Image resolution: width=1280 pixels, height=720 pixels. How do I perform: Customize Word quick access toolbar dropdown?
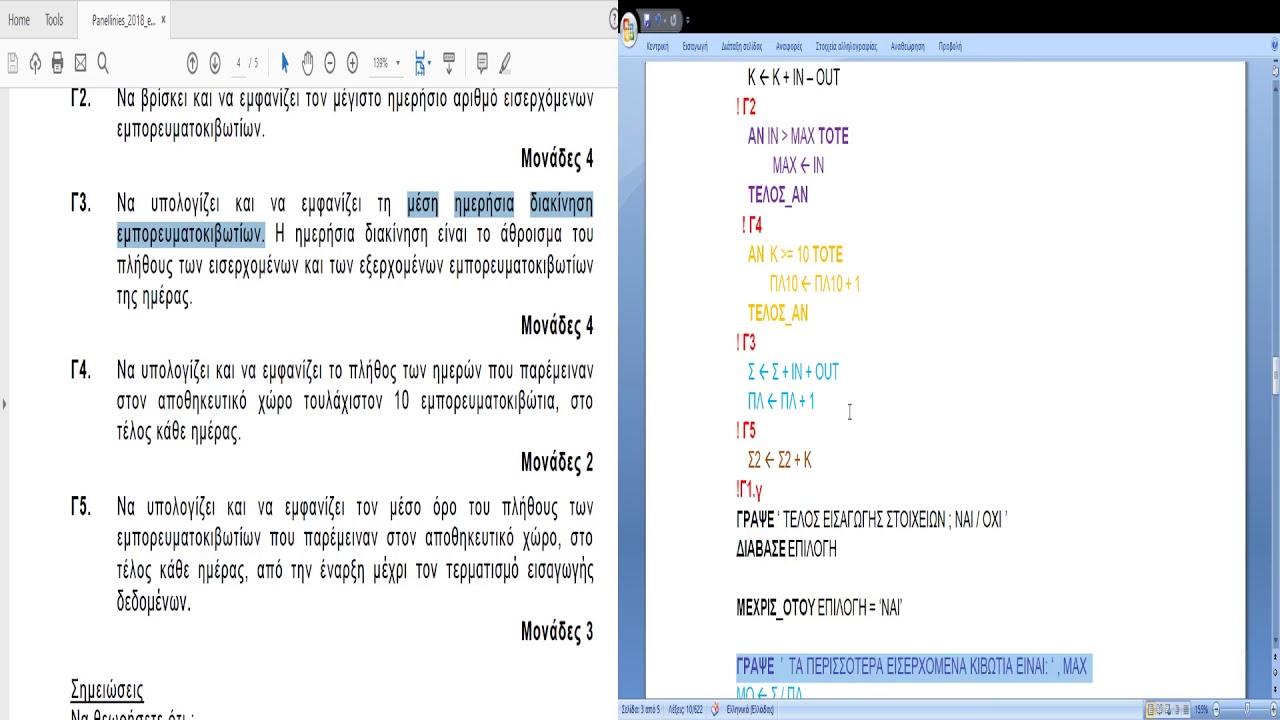pos(688,20)
